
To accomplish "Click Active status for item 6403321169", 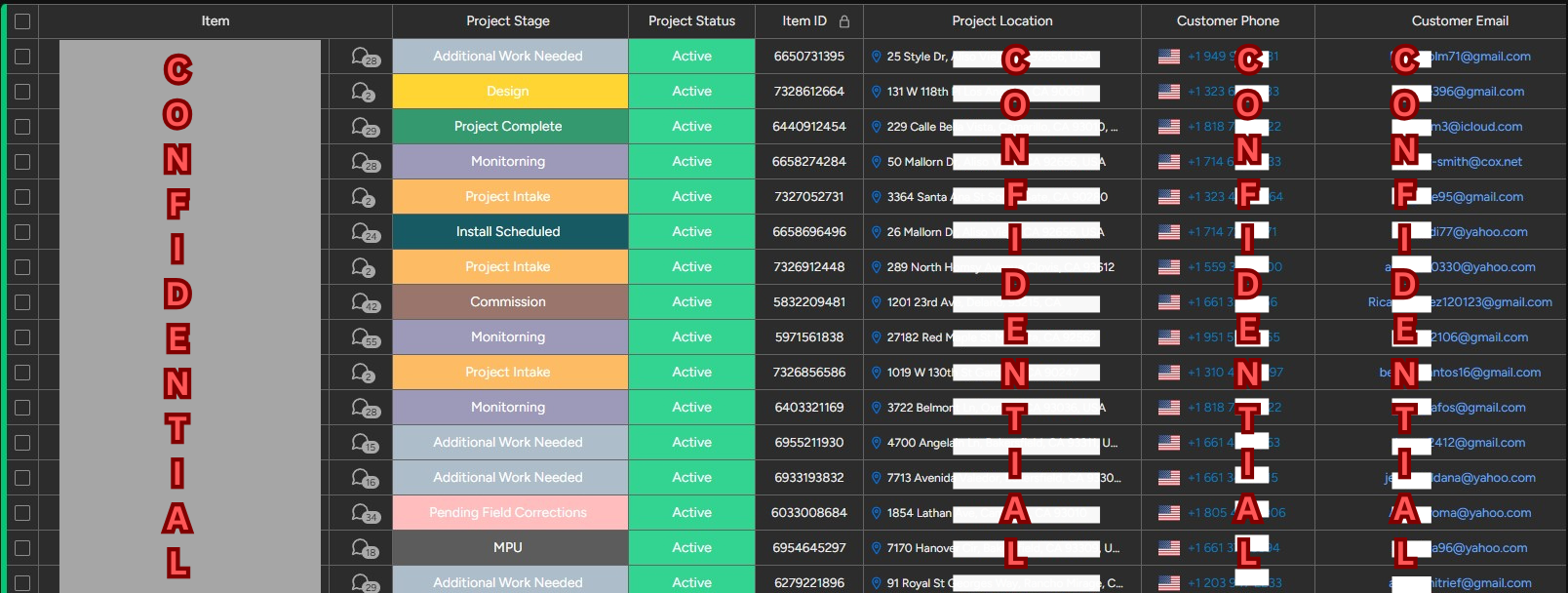I will point(691,408).
